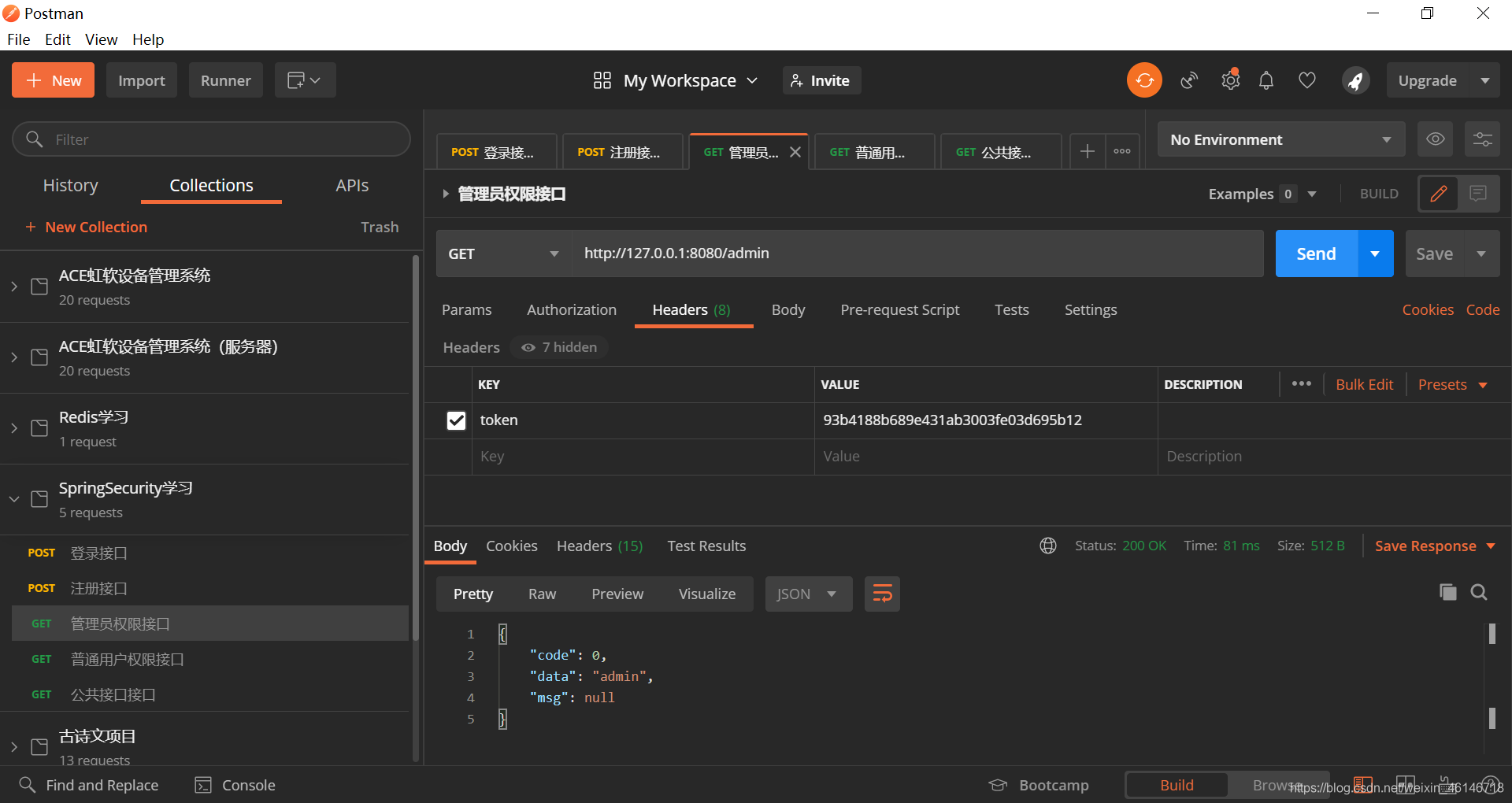Open the Send button dropdown arrow
Viewport: 1512px width, 803px height.
coord(1376,253)
